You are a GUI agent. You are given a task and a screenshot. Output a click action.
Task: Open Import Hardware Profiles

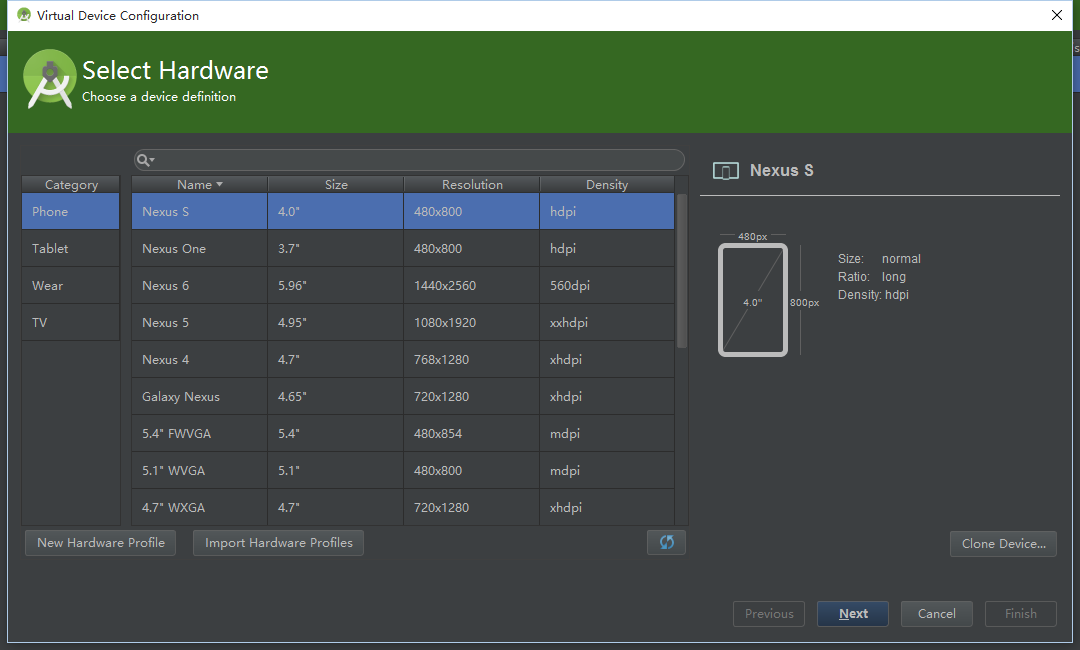pos(279,543)
